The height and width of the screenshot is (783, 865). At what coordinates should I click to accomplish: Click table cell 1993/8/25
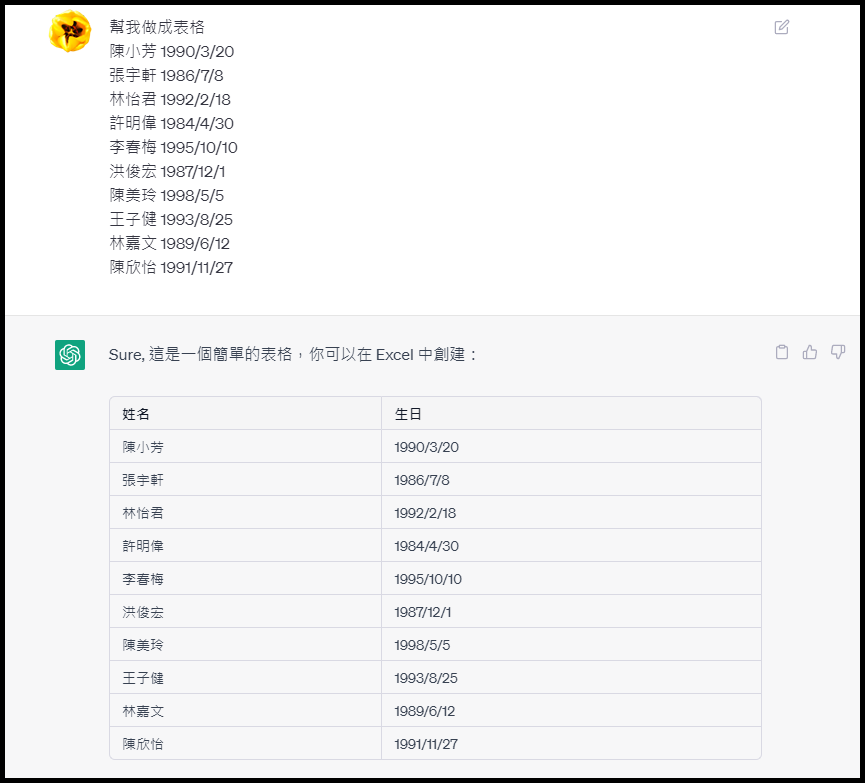(x=571, y=678)
